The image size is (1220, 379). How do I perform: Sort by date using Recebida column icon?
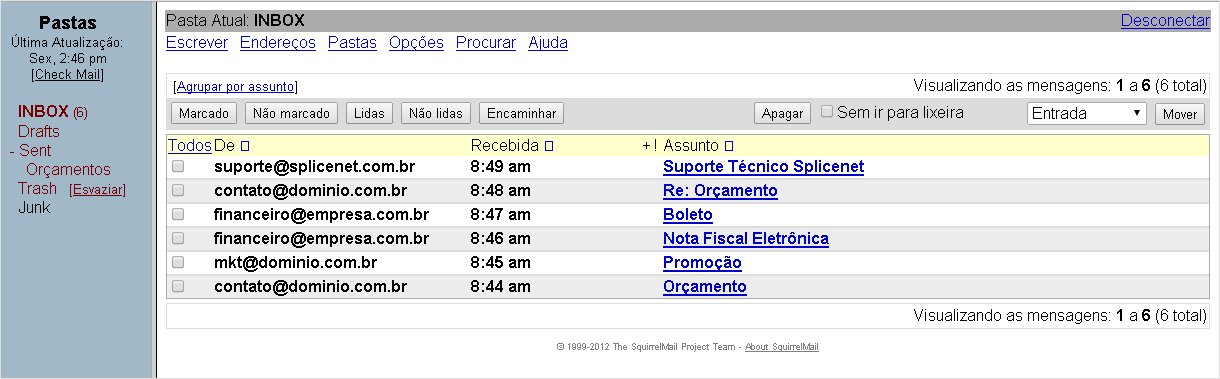[549, 146]
